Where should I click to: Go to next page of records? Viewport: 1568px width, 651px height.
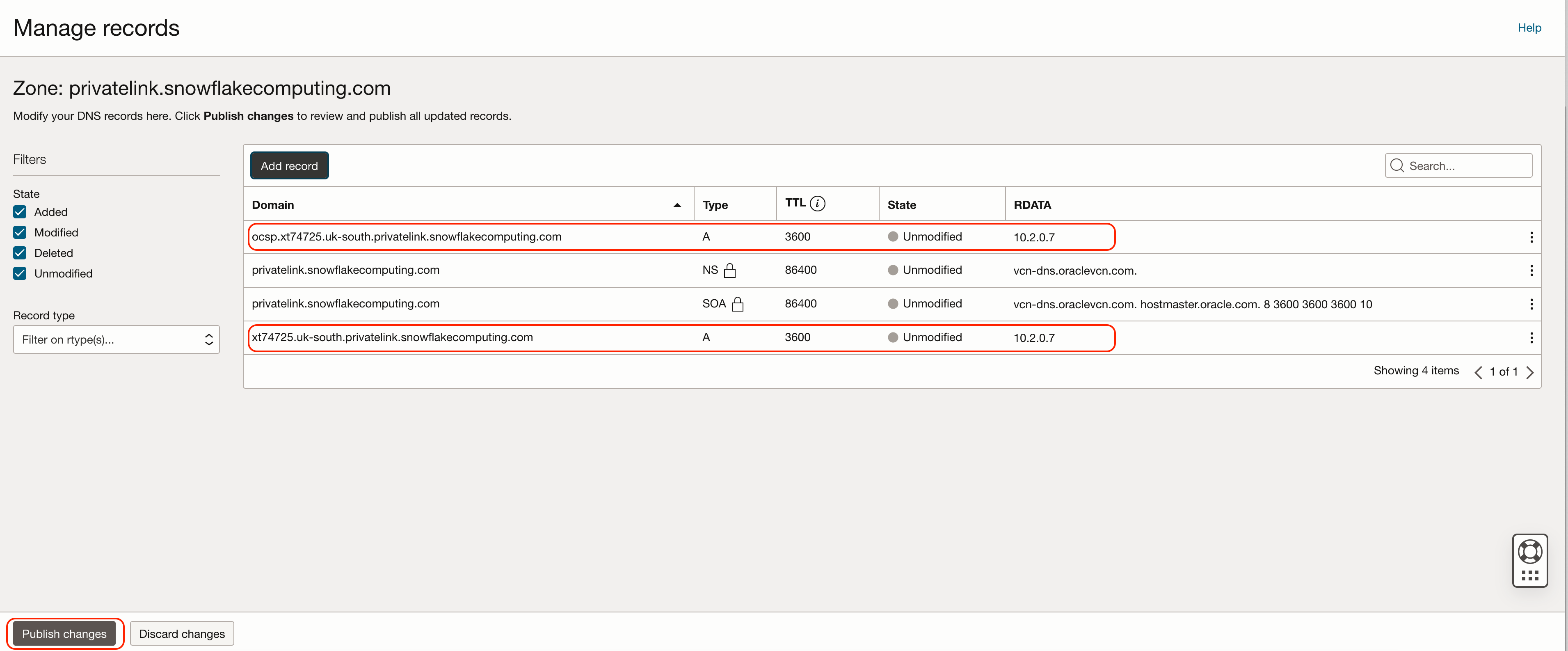pyautogui.click(x=1530, y=372)
